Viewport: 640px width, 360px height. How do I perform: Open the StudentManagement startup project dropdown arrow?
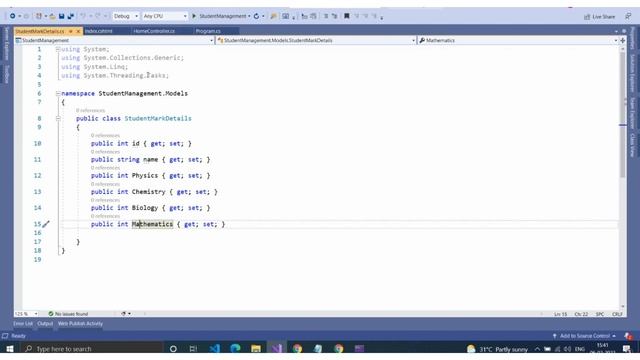pos(249,16)
